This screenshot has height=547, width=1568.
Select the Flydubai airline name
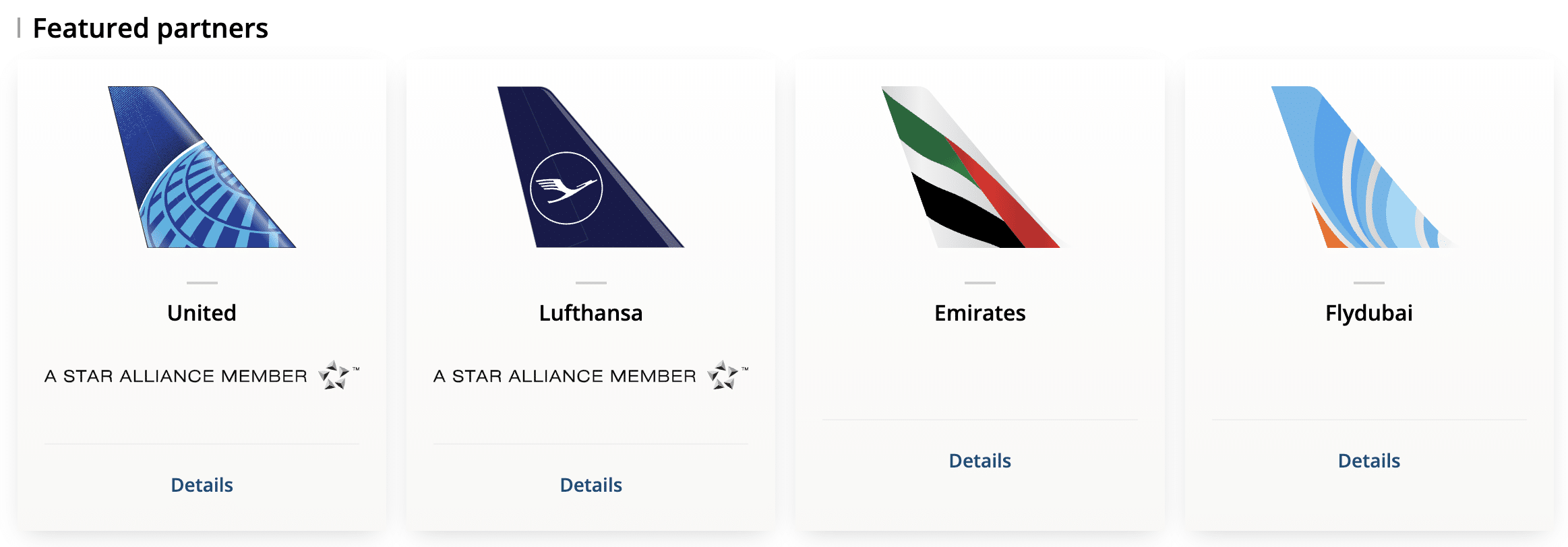[x=1368, y=313]
